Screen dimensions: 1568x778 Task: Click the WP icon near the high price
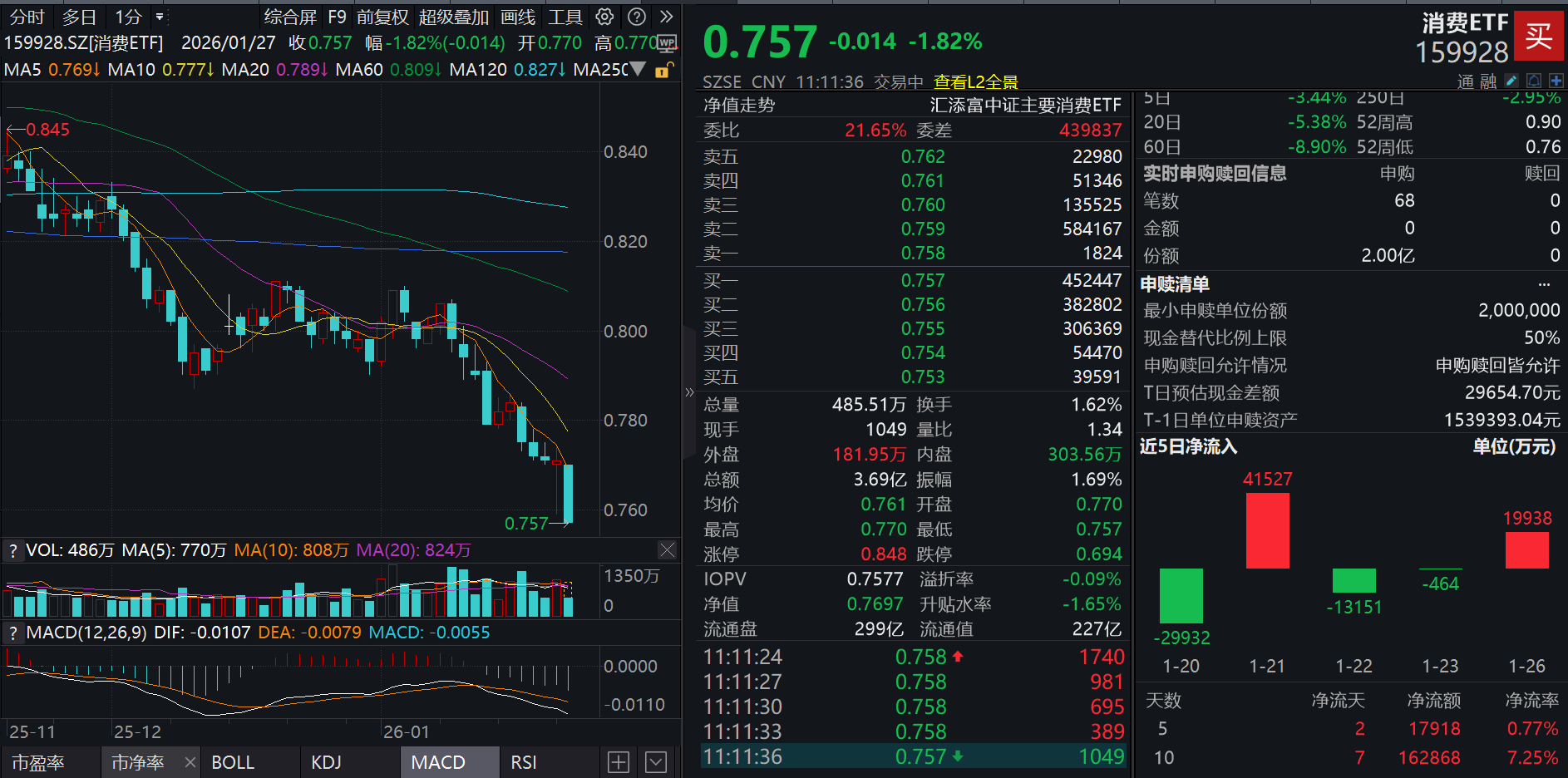point(666,43)
